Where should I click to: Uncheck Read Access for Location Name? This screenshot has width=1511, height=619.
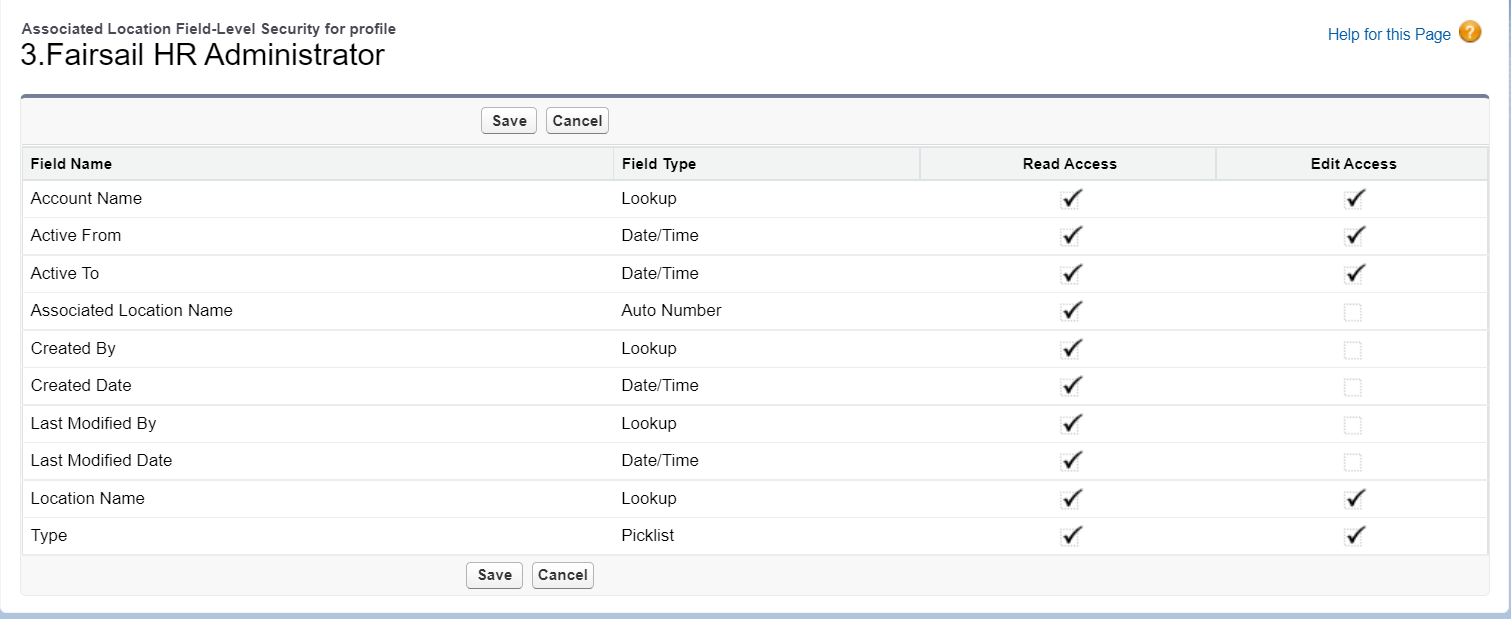(1071, 499)
